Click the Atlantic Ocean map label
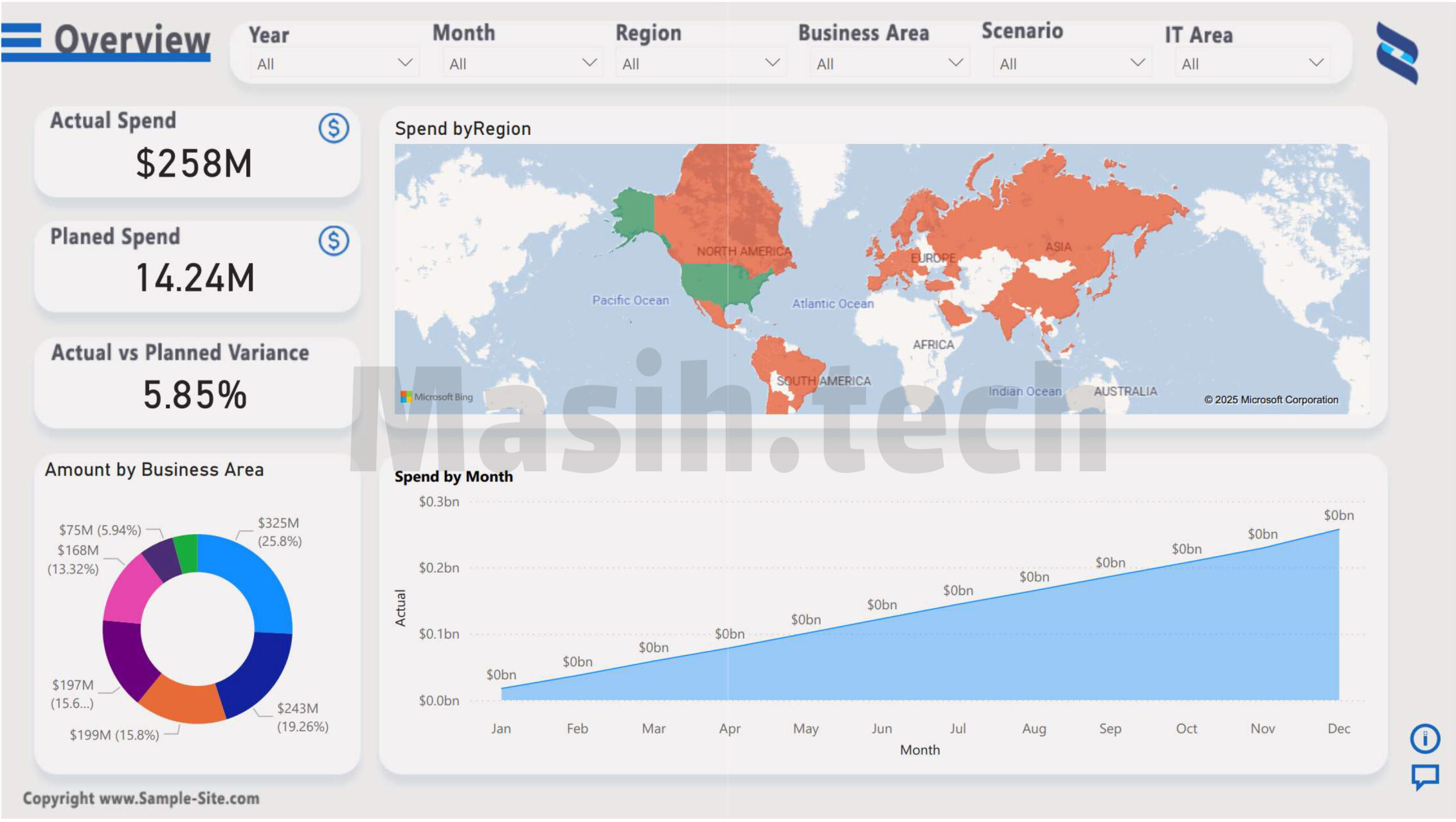Viewport: 1456px width, 822px height. [833, 304]
